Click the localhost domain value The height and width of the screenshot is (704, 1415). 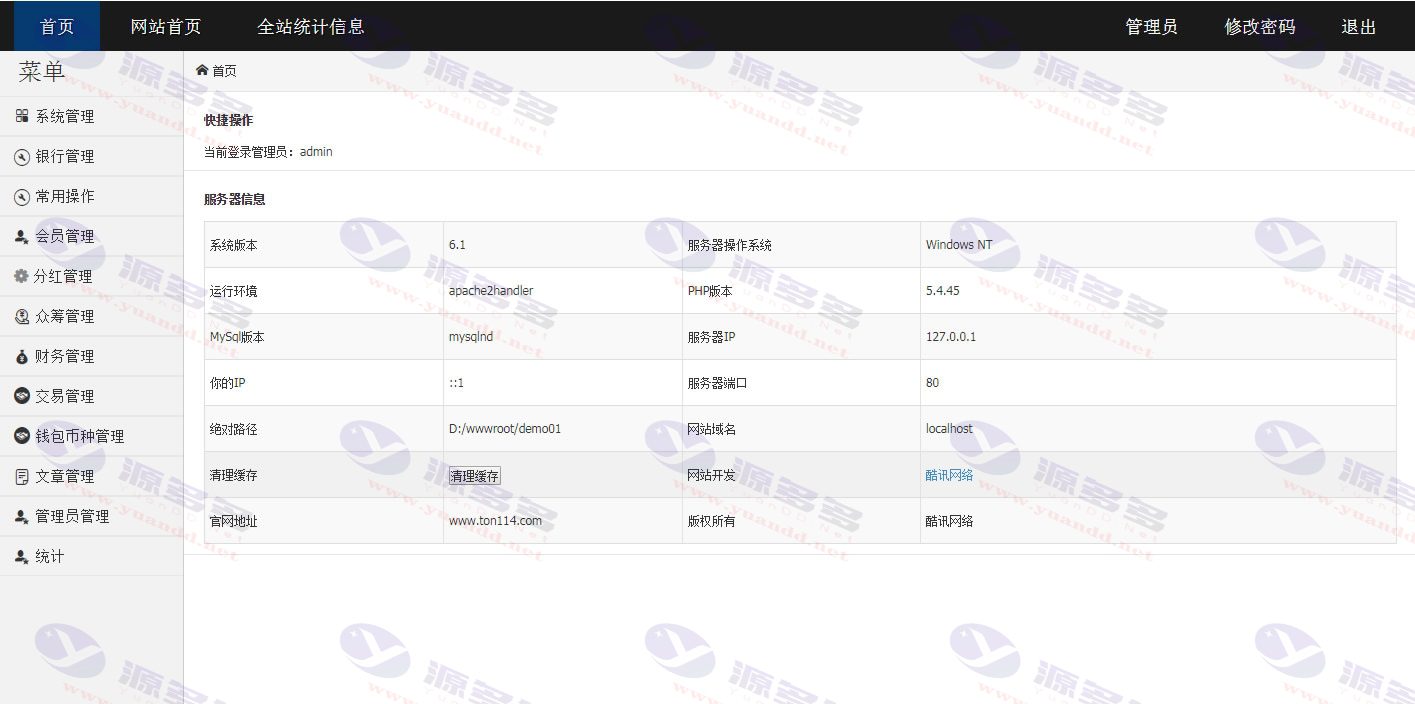coord(949,429)
